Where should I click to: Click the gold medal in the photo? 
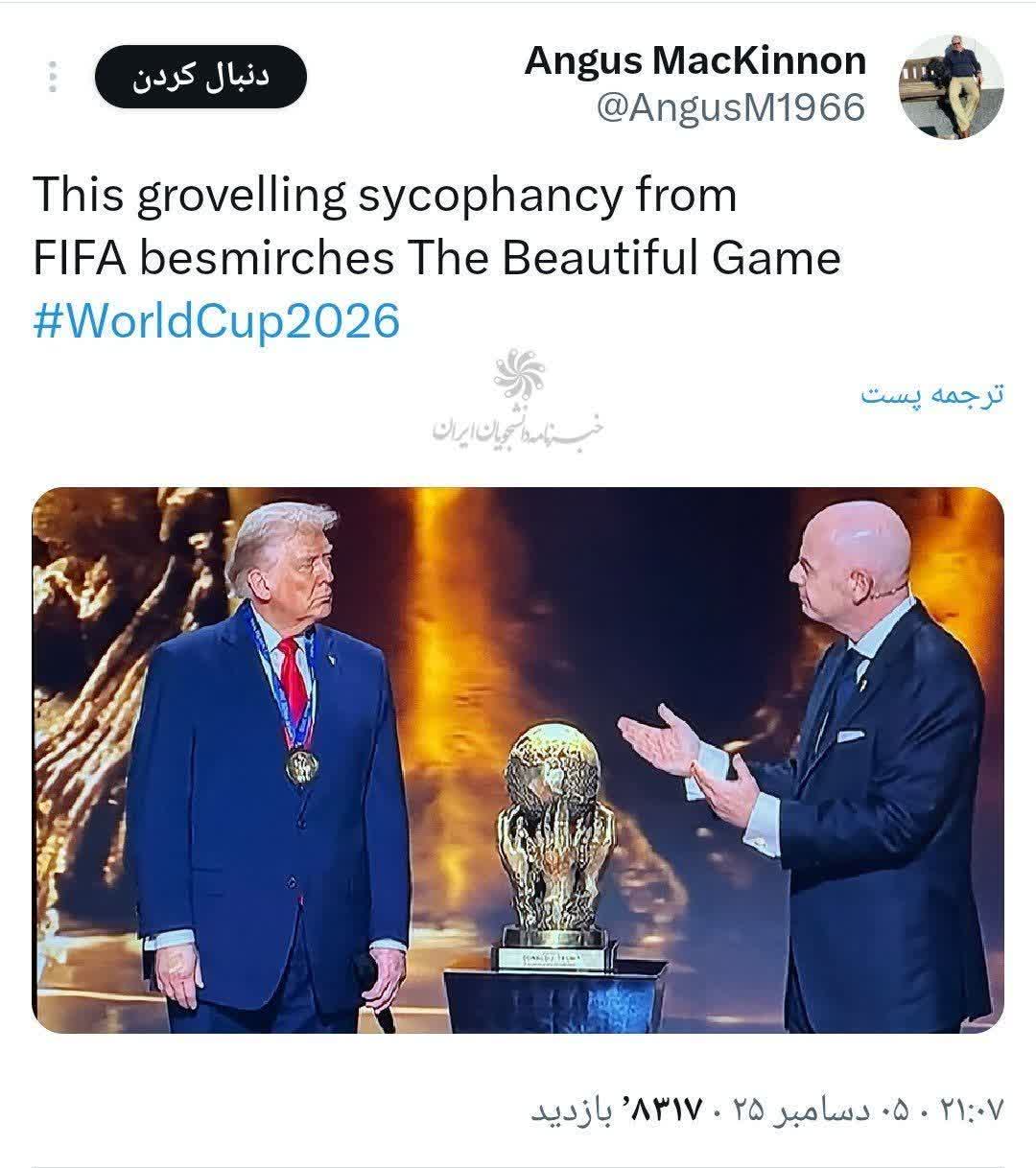coord(302,765)
